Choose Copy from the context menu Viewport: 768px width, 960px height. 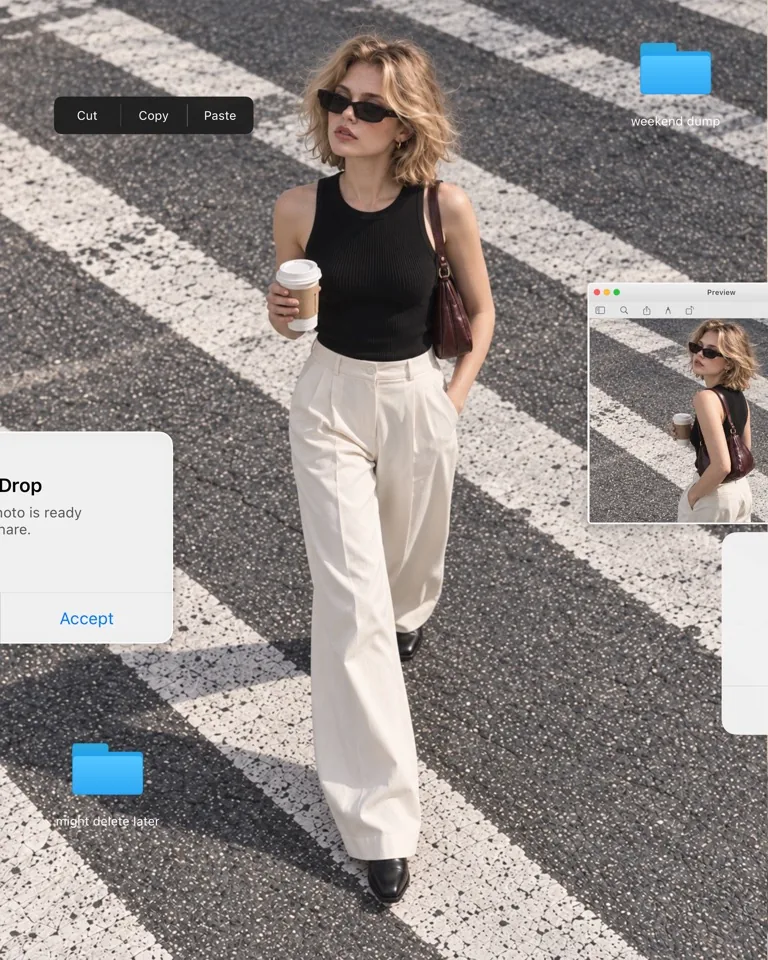tap(153, 115)
